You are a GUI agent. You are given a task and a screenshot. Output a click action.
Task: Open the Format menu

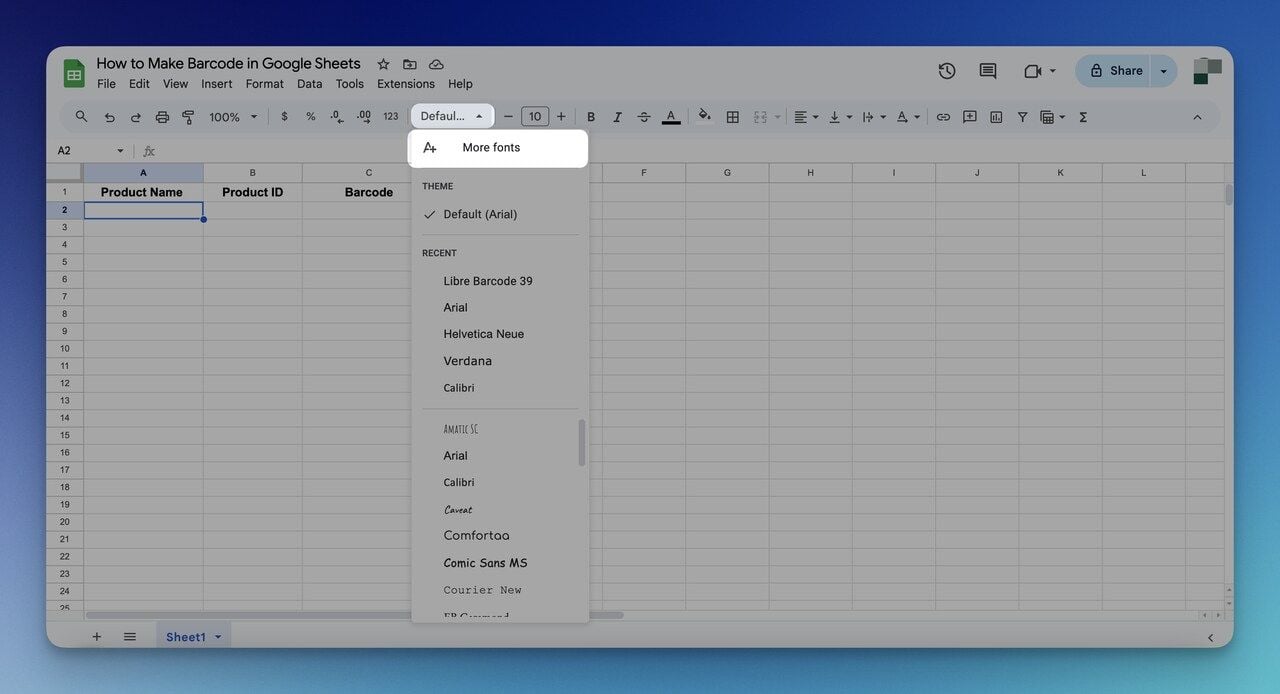tap(265, 84)
